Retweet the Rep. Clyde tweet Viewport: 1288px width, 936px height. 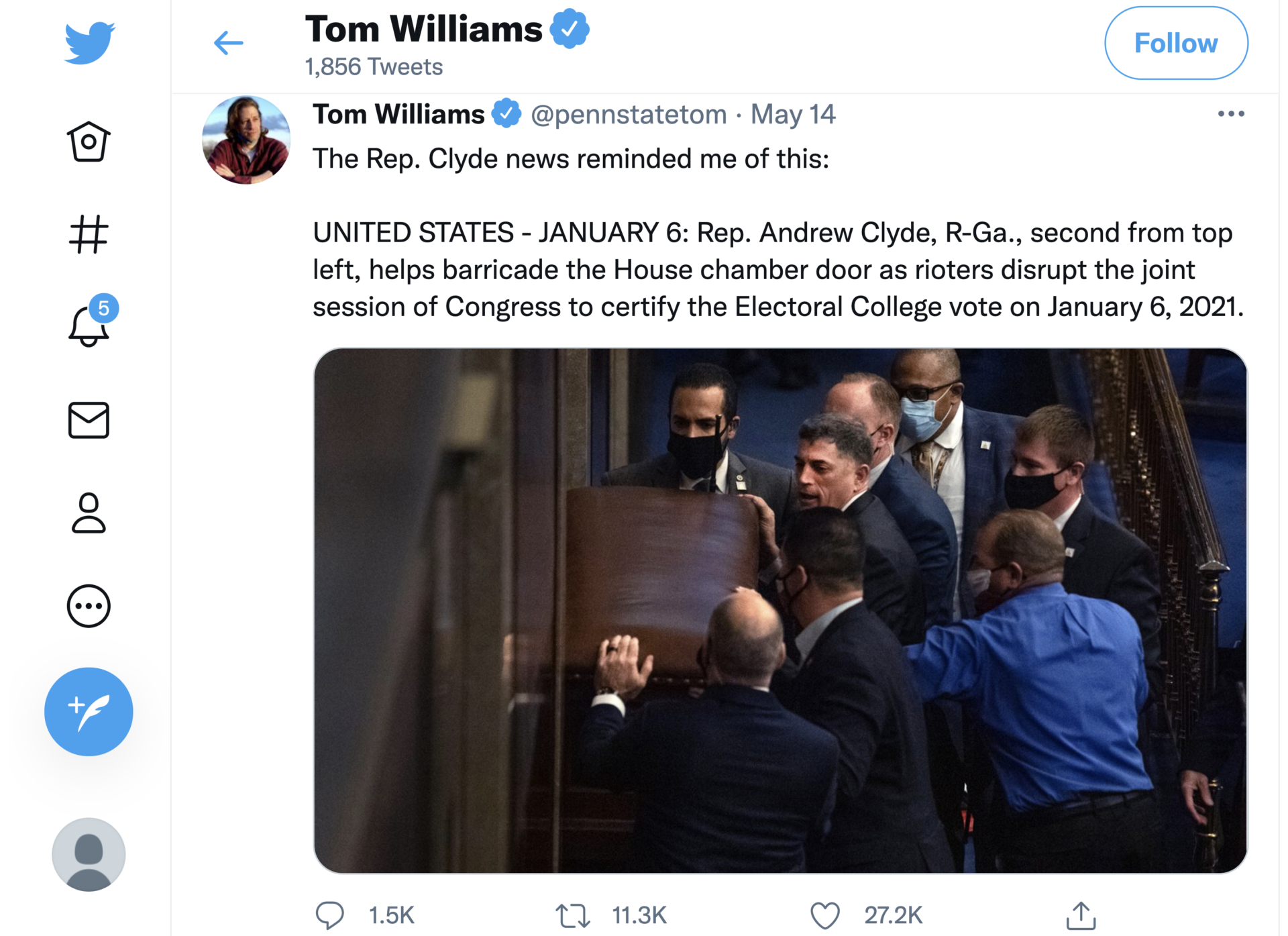pyautogui.click(x=572, y=915)
